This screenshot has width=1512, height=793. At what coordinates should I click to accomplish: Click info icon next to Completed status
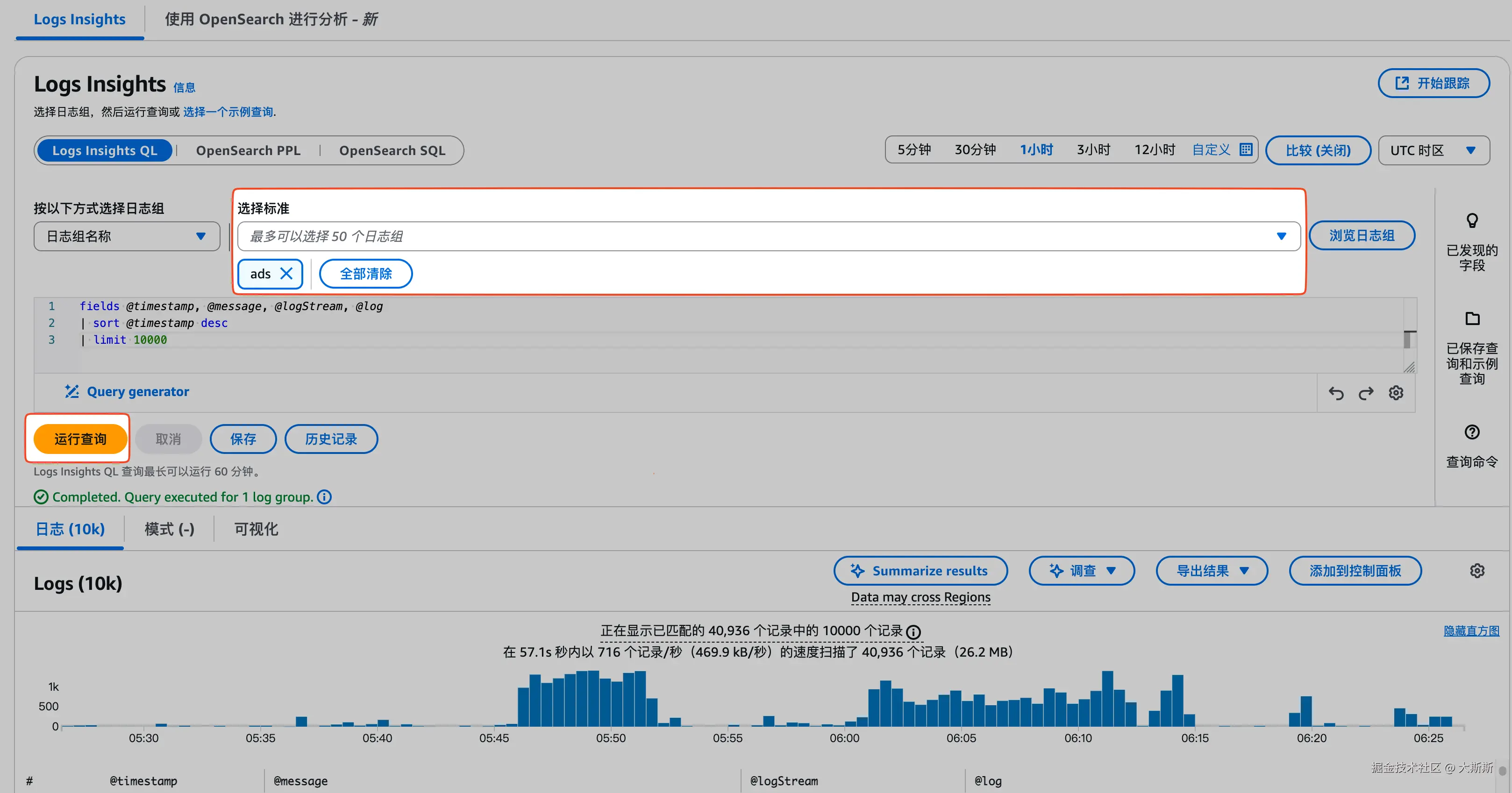tap(325, 497)
